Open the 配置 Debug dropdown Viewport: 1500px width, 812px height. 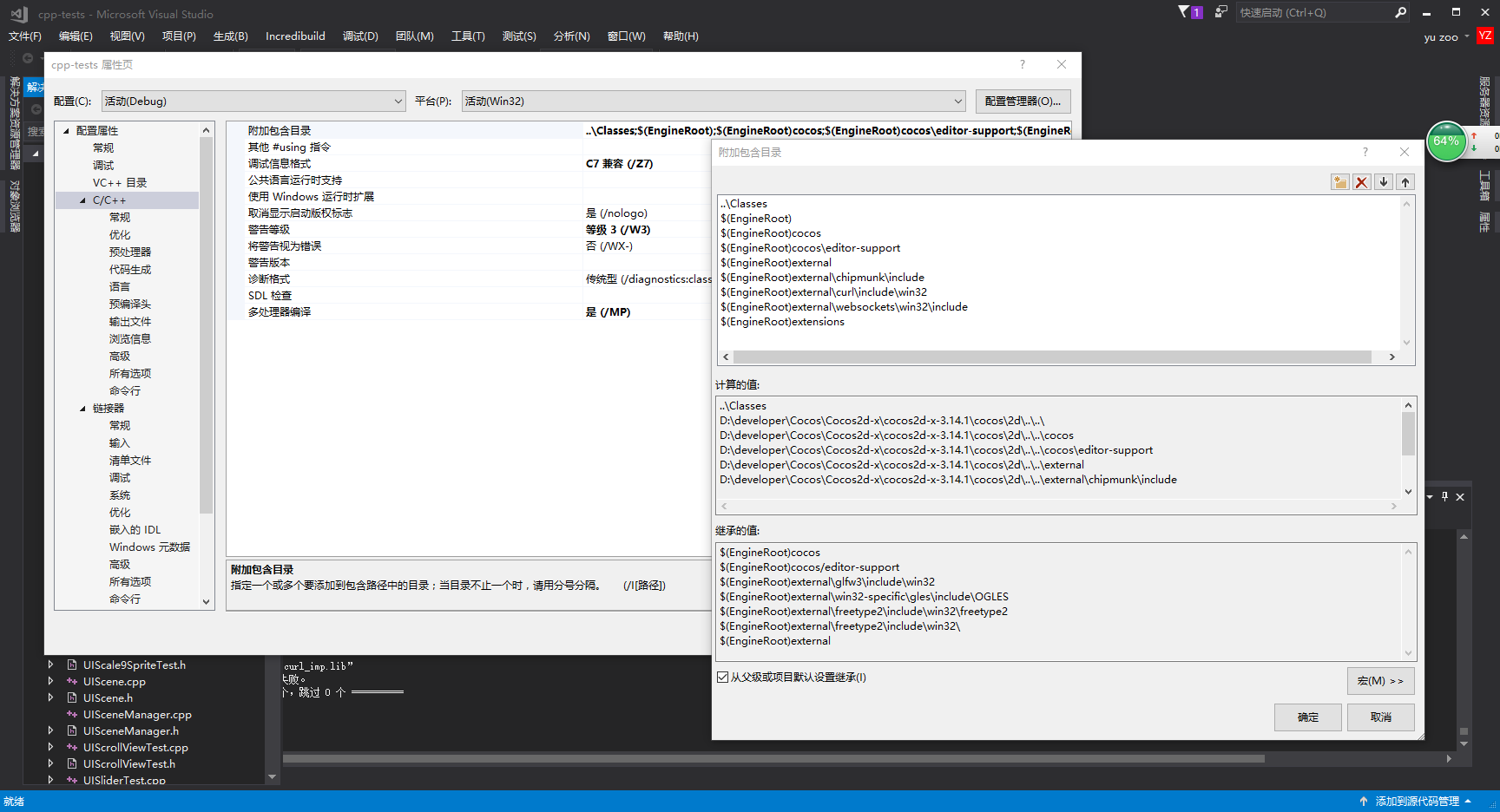[253, 101]
